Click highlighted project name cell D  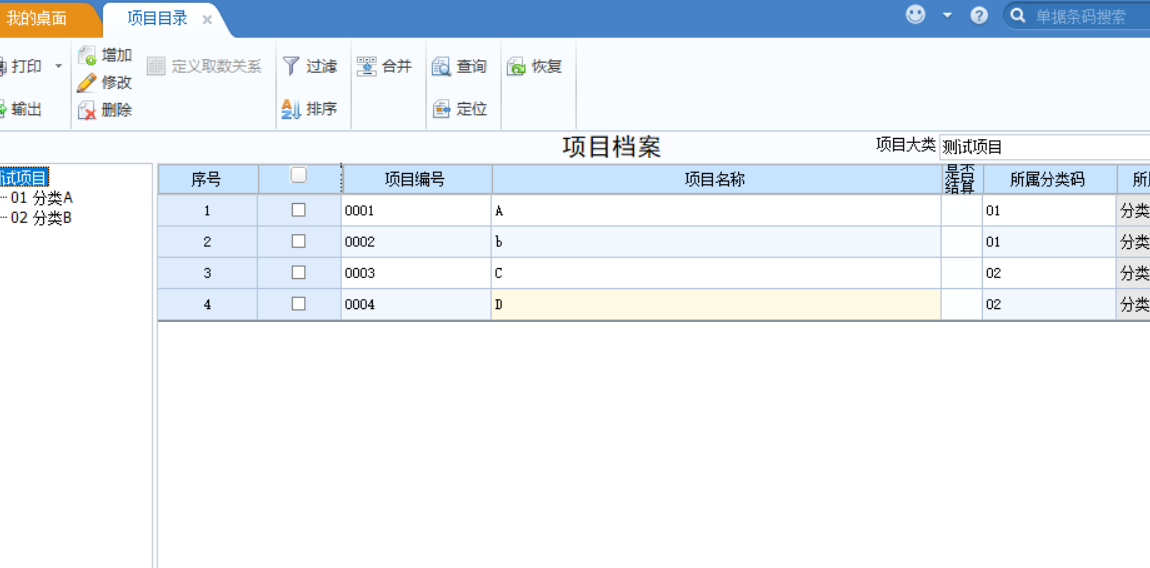click(717, 305)
